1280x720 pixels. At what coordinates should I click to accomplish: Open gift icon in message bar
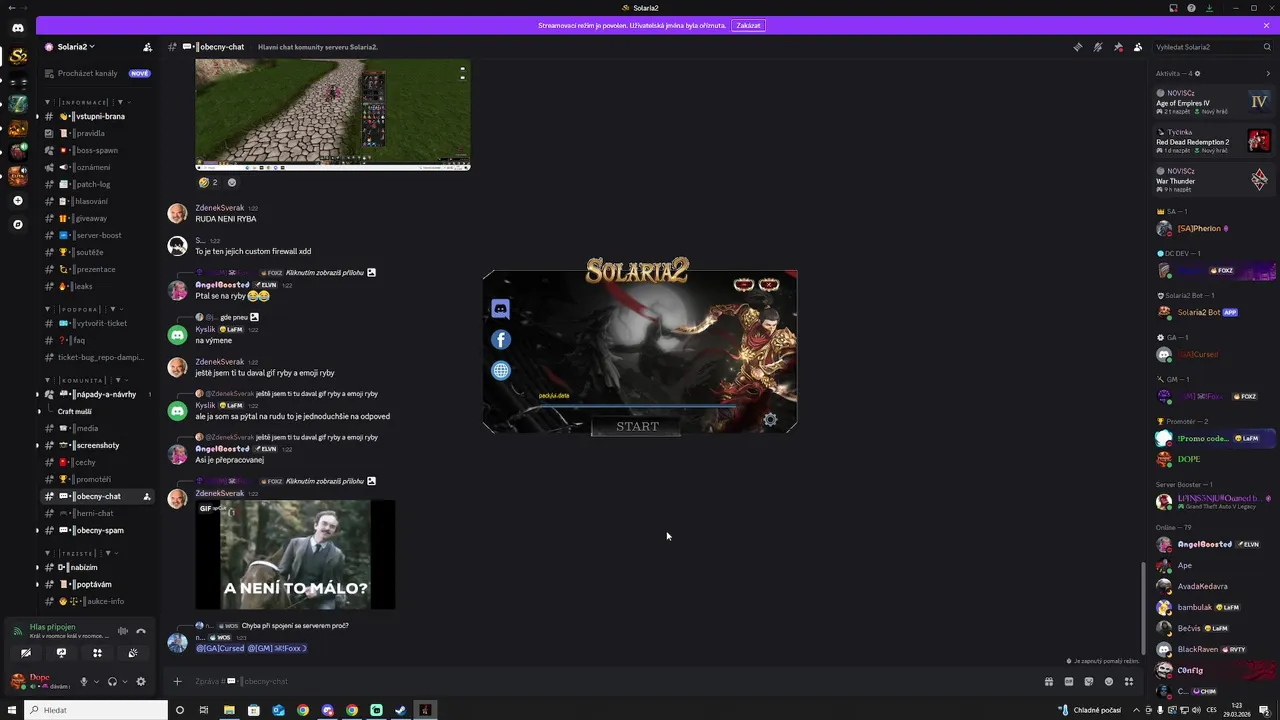[x=1049, y=681]
